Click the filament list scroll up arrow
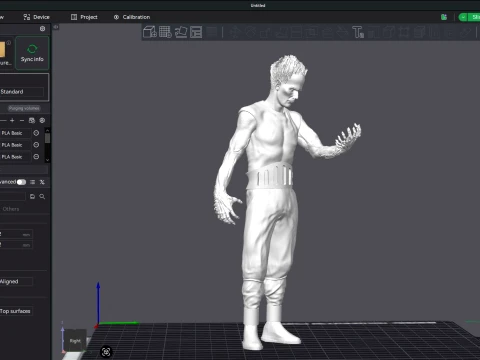480x360 pixels. (x=47, y=131)
